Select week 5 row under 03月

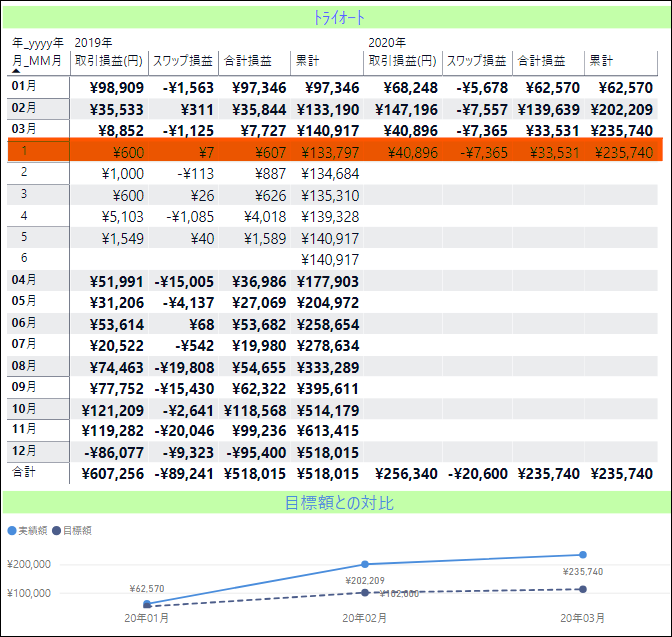pyautogui.click(x=24, y=237)
